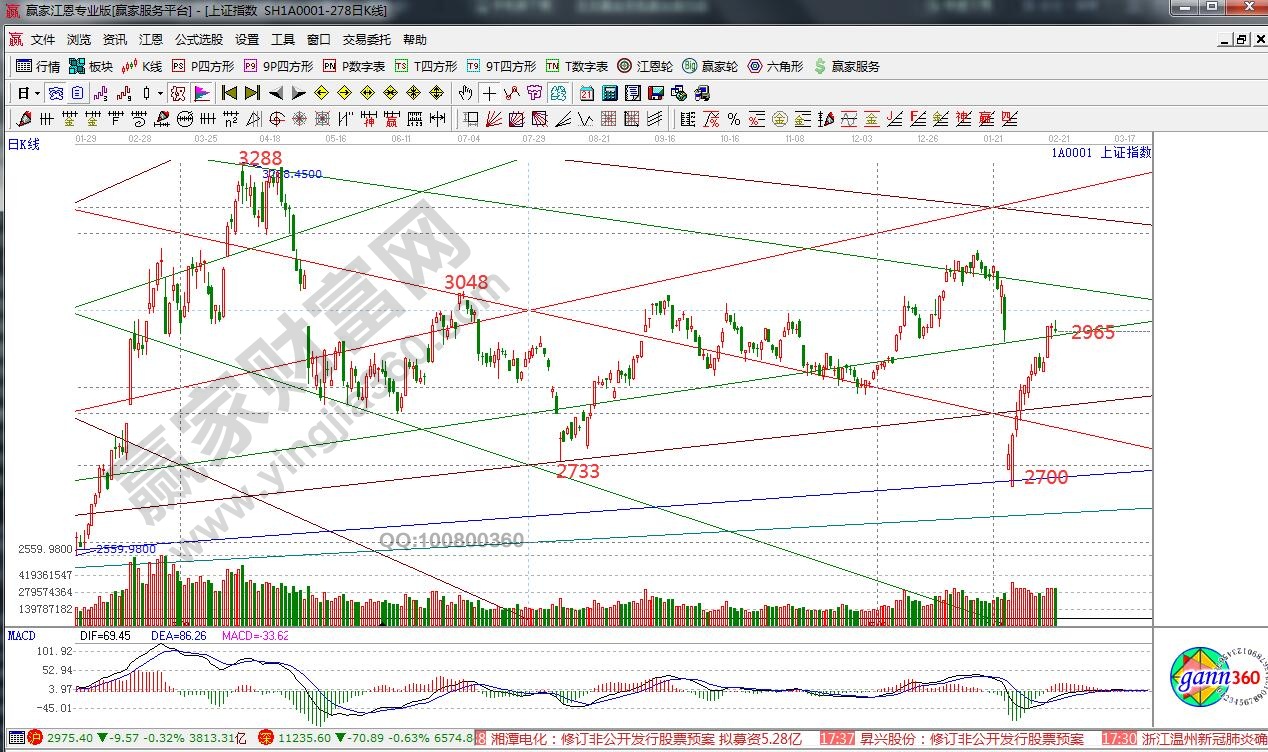Open the 公式选股 menu

click(x=198, y=40)
